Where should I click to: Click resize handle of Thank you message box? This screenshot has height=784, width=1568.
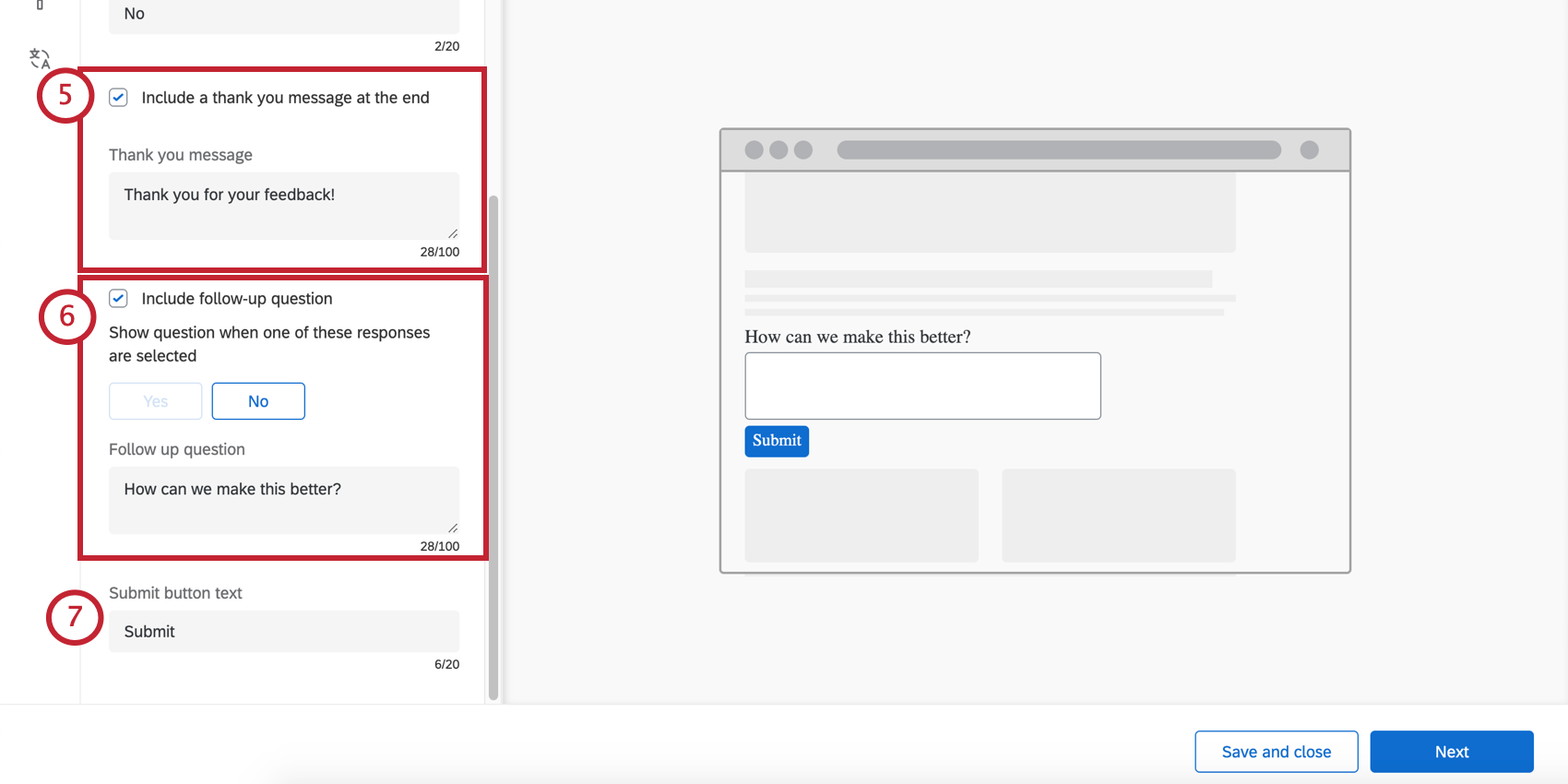click(453, 233)
